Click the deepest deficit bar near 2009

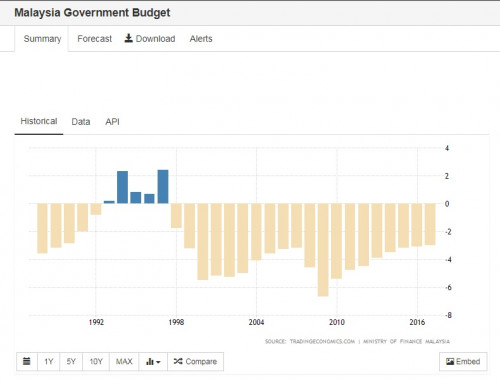323,250
